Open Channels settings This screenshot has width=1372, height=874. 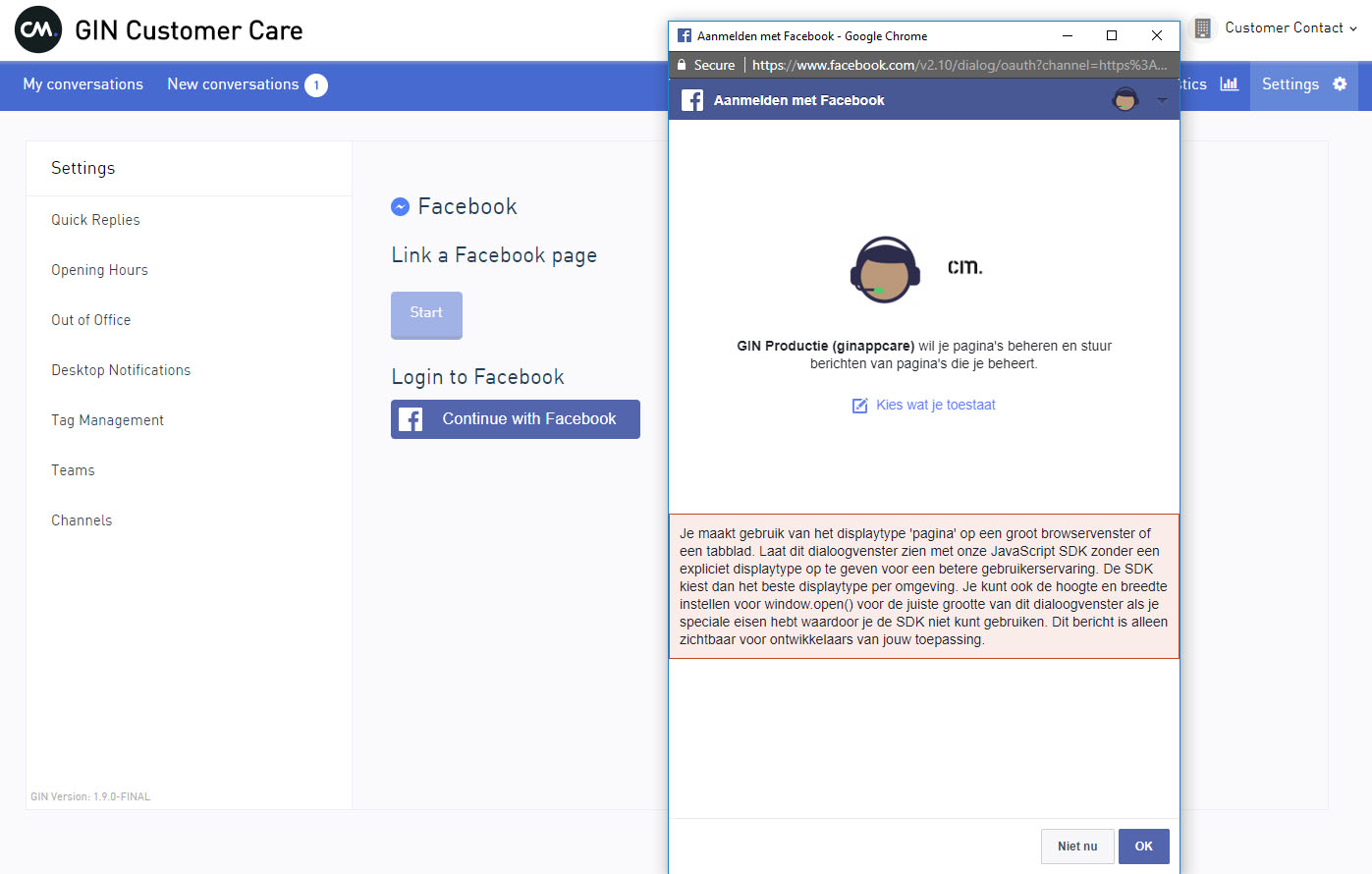tap(82, 520)
